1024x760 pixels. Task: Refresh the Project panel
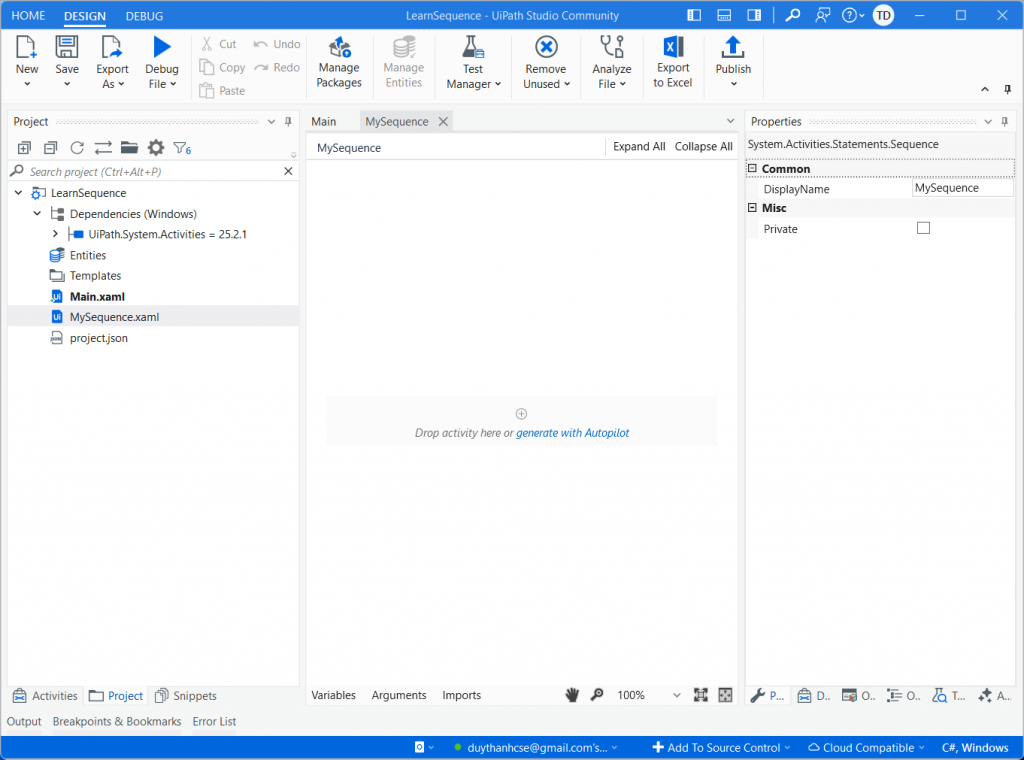click(77, 148)
